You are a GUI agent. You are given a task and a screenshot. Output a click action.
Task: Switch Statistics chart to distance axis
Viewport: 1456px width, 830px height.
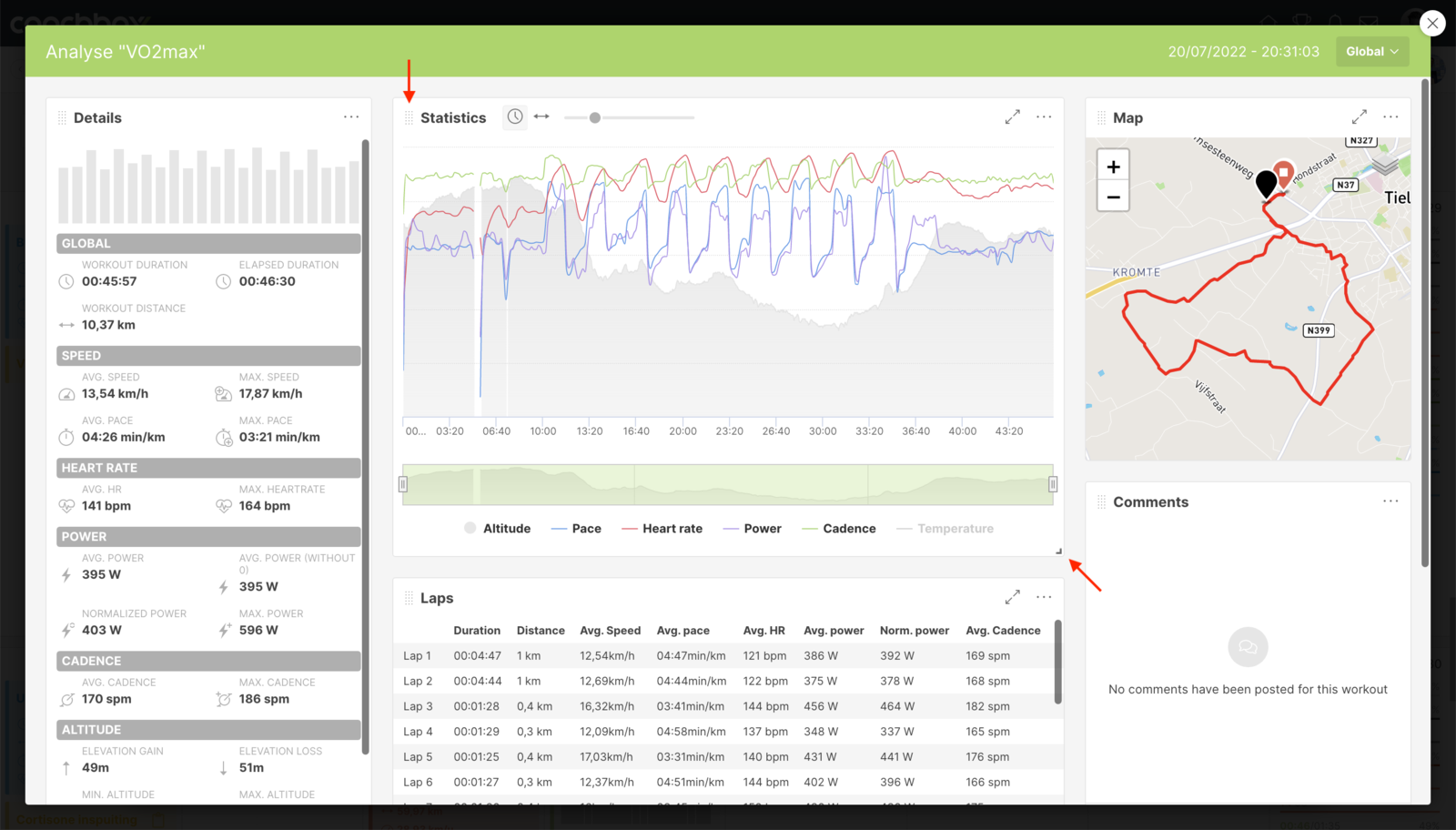tap(541, 116)
